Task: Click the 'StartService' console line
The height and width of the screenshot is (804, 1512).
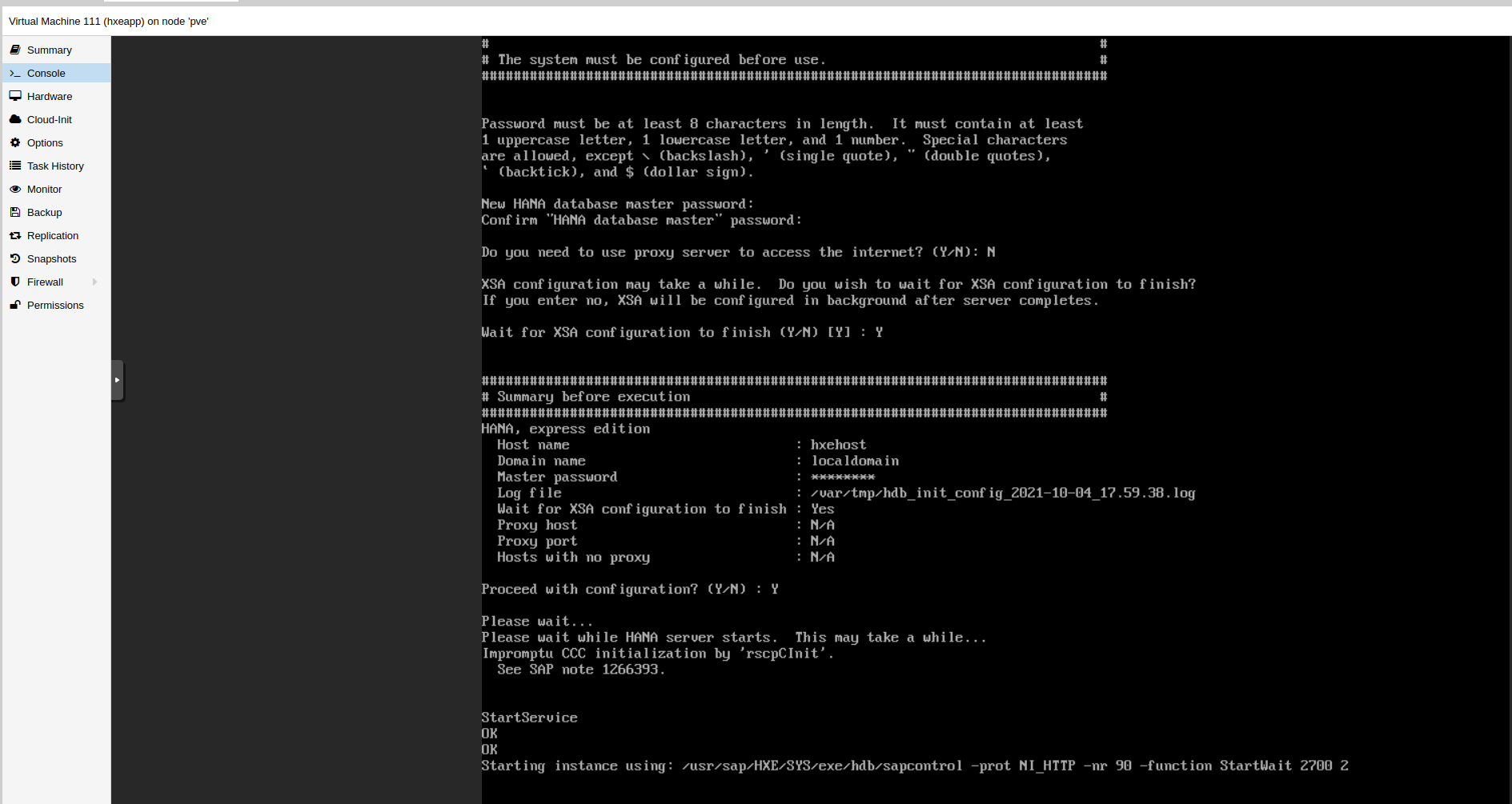Action: click(x=529, y=718)
